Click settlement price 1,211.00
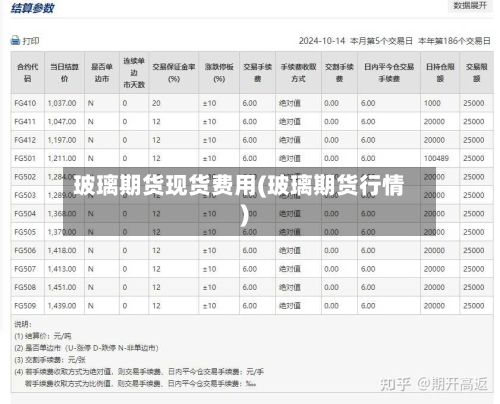This screenshot has height=404, width=500. pos(62,158)
